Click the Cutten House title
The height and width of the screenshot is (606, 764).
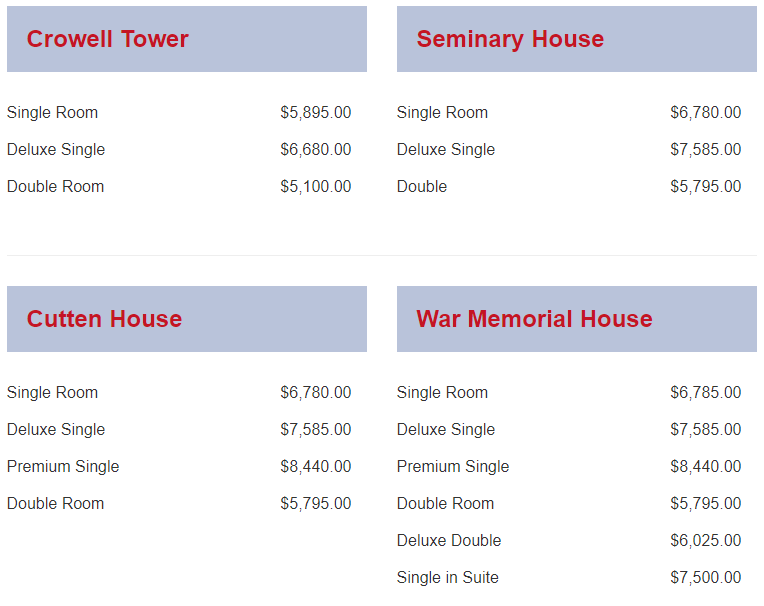point(104,319)
